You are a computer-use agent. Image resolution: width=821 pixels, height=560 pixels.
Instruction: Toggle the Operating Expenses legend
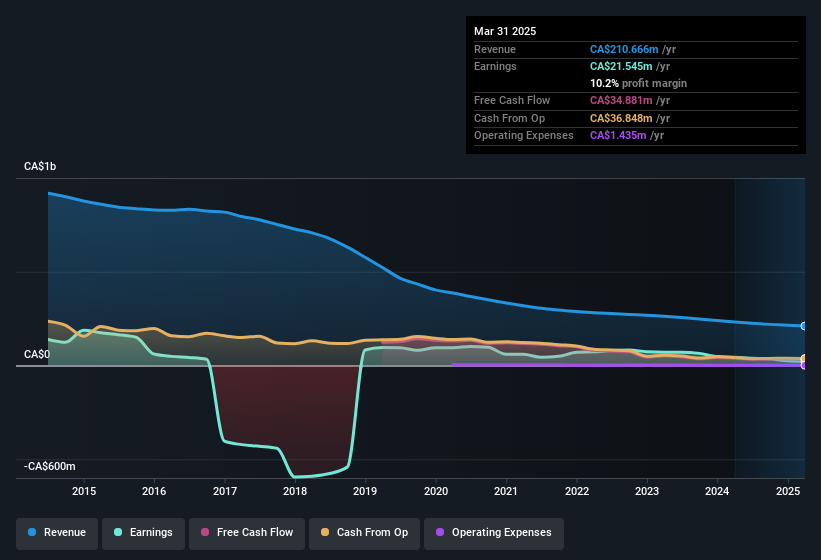point(494,534)
